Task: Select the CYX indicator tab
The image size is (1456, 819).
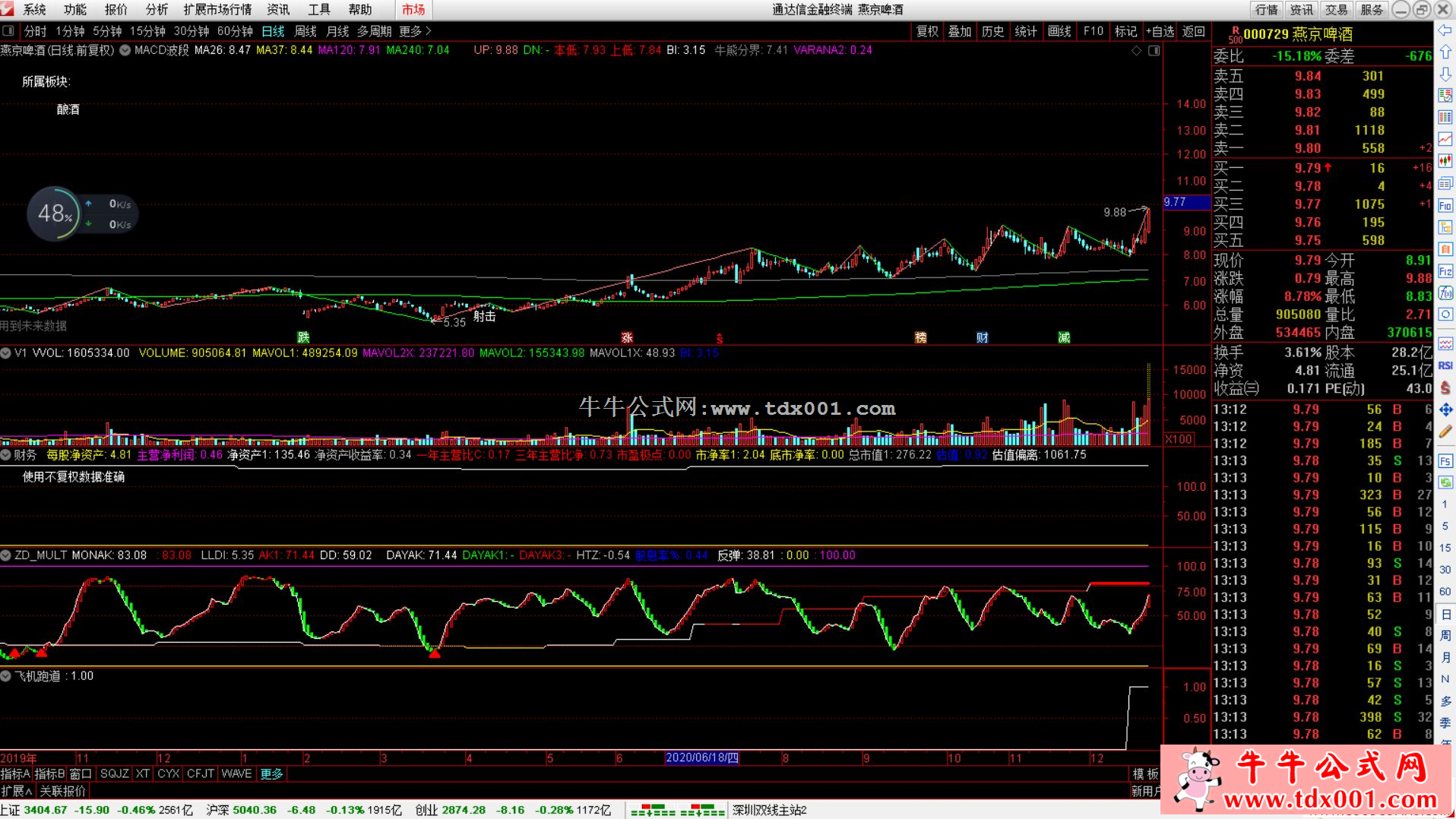Action: (x=168, y=774)
